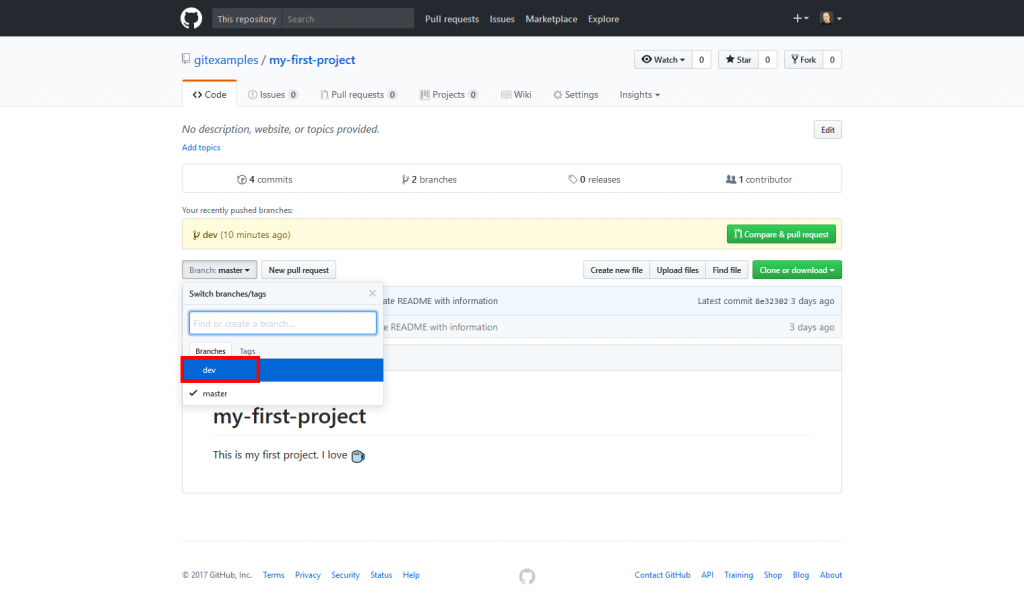Click the GitHub octocat logo in the header

(x=191, y=18)
